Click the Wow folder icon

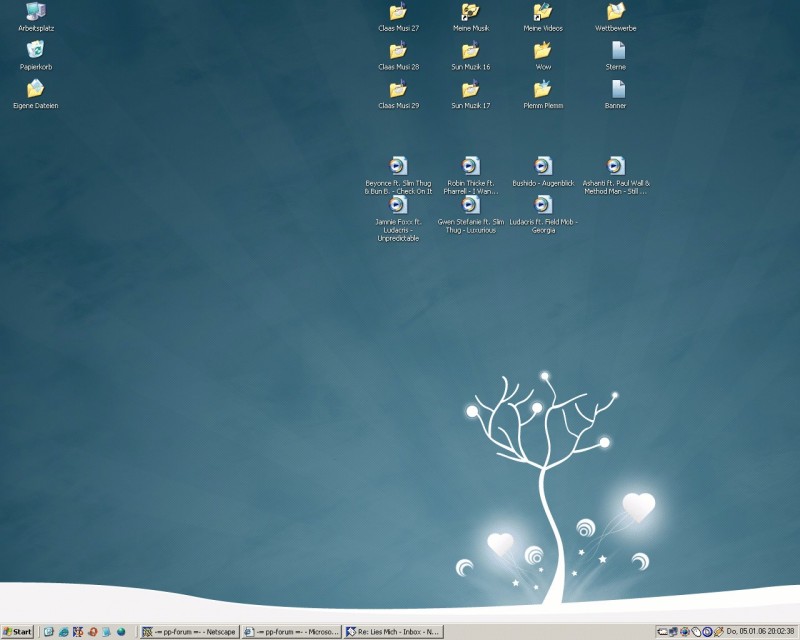point(543,51)
